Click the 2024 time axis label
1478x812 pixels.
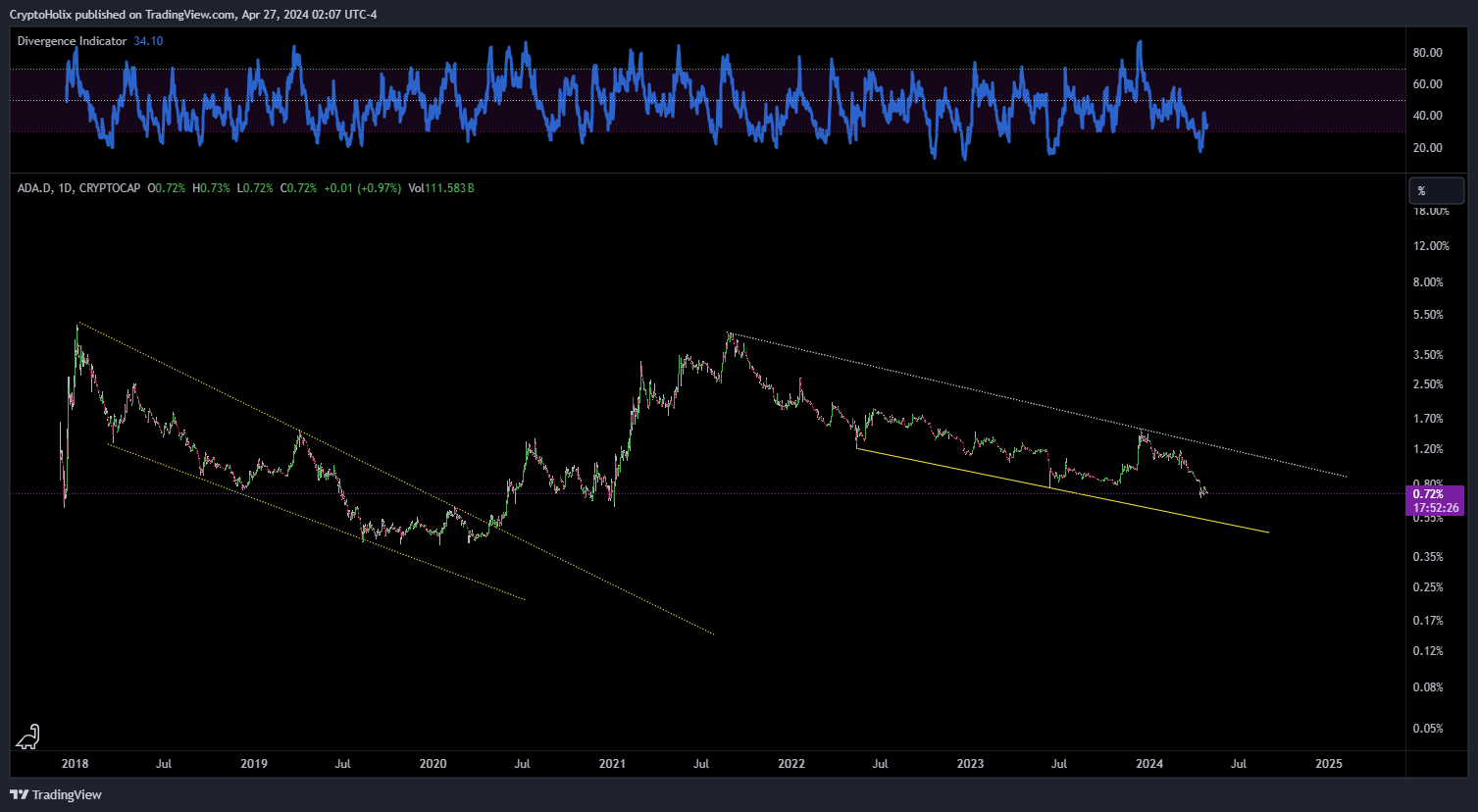click(1149, 764)
